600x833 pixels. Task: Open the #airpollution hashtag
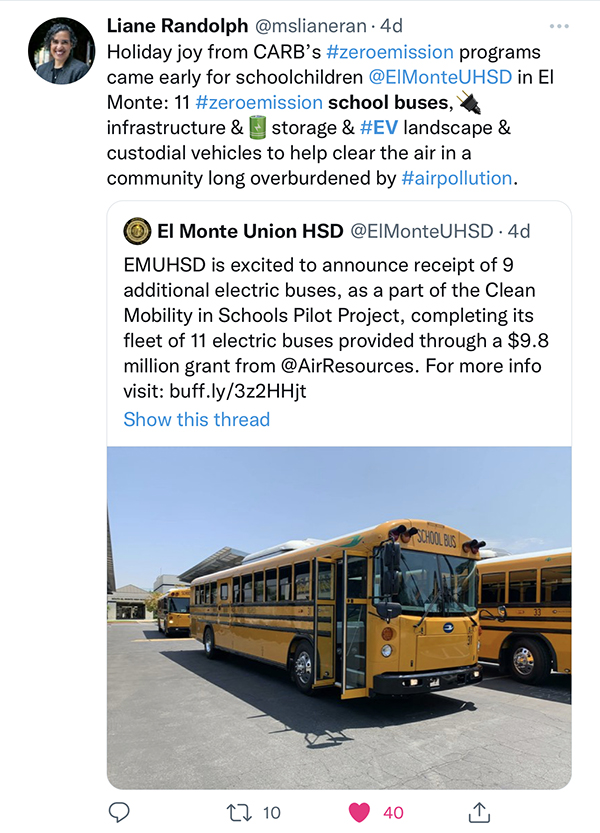click(x=456, y=179)
